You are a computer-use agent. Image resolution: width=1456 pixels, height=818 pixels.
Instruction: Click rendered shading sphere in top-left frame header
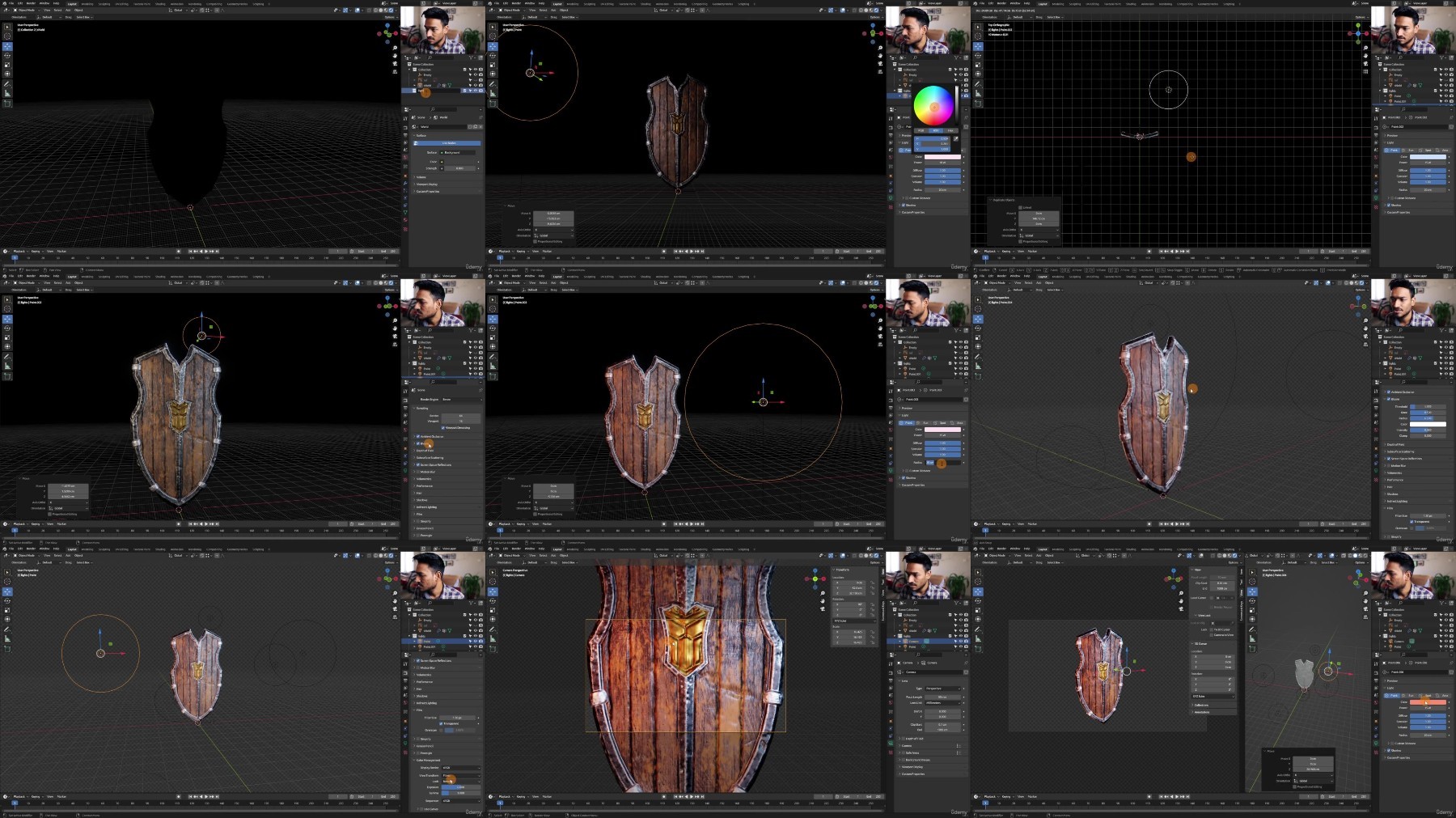point(391,11)
